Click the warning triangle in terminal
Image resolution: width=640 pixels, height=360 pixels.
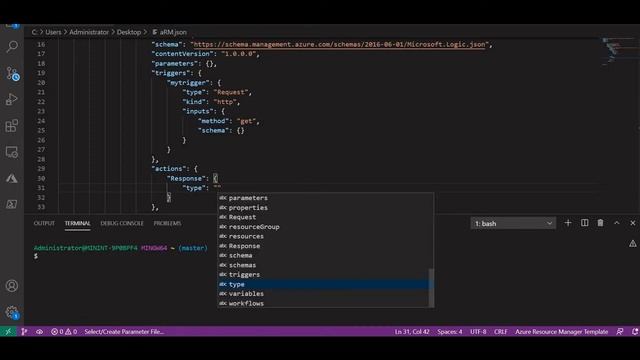(633, 244)
